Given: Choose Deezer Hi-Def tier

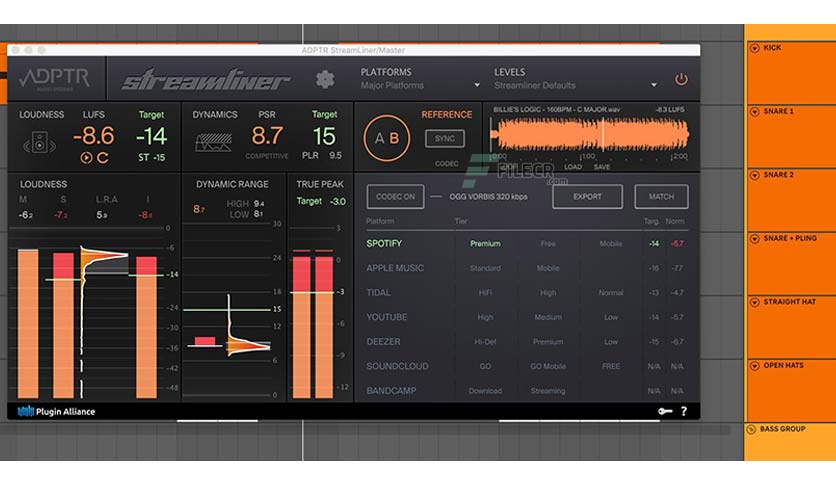Looking at the screenshot, I should [485, 342].
